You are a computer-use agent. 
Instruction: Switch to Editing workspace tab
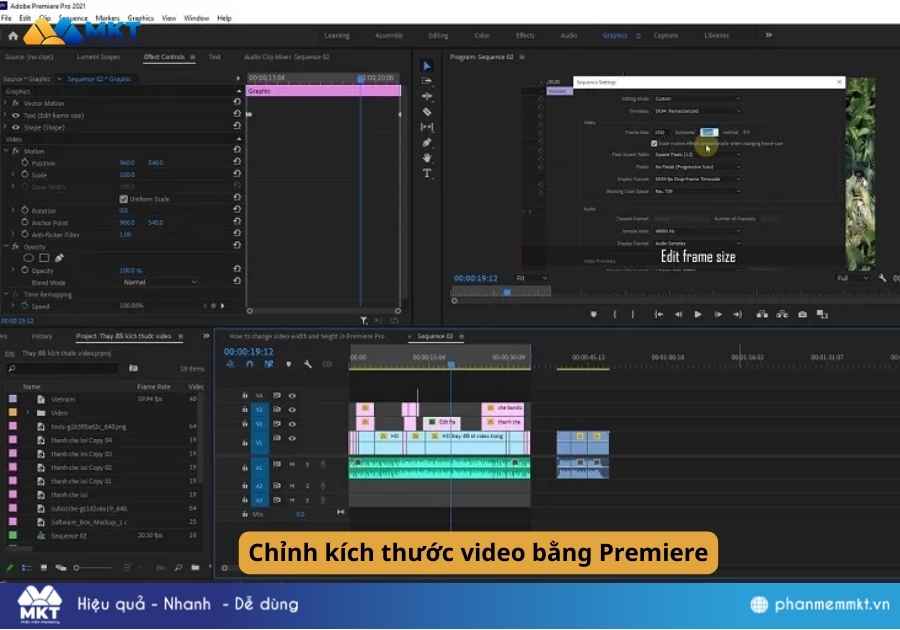[438, 36]
